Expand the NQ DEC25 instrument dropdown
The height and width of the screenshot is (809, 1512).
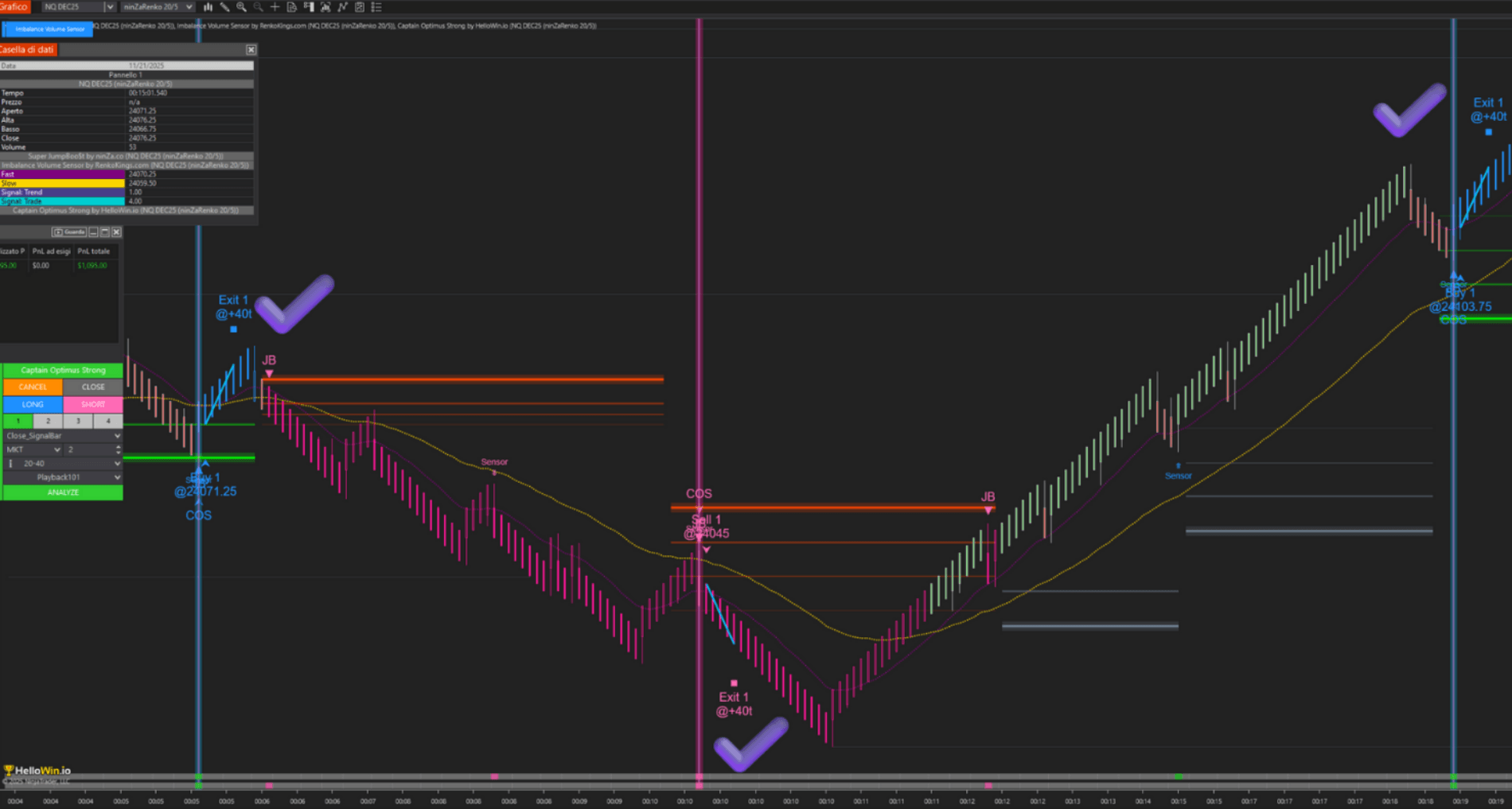click(109, 7)
